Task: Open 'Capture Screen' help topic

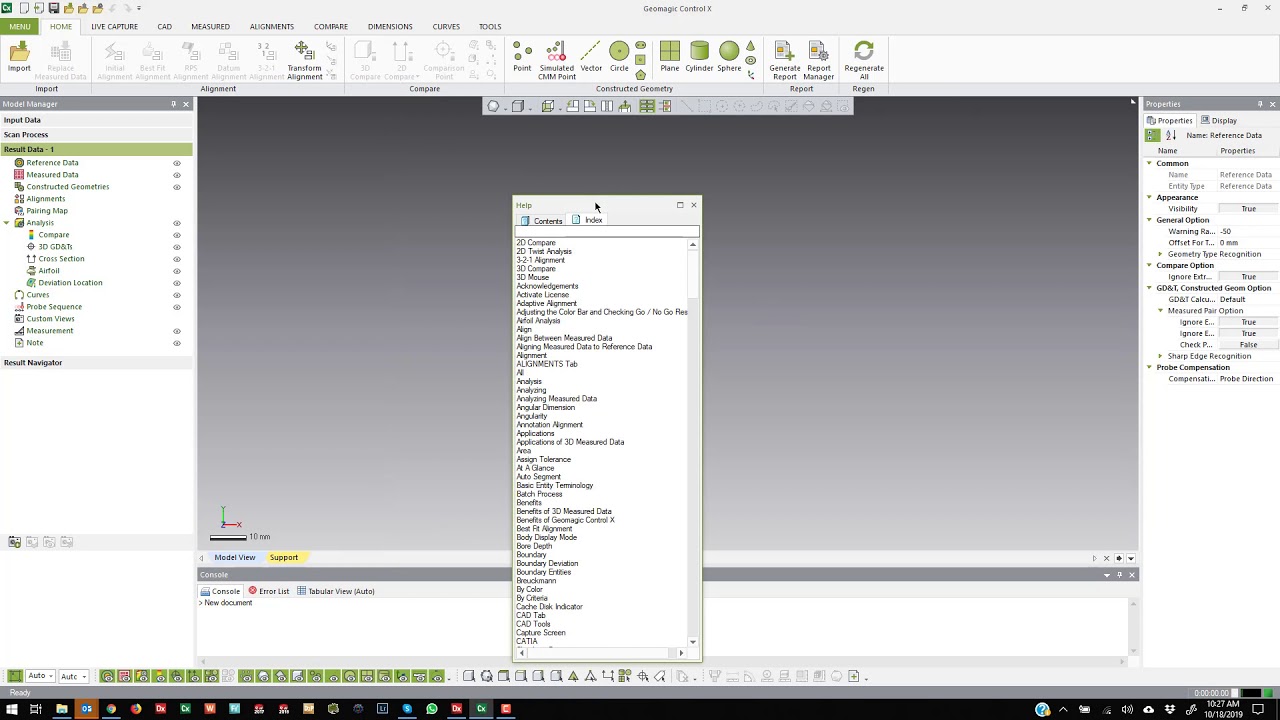Action: click(541, 632)
